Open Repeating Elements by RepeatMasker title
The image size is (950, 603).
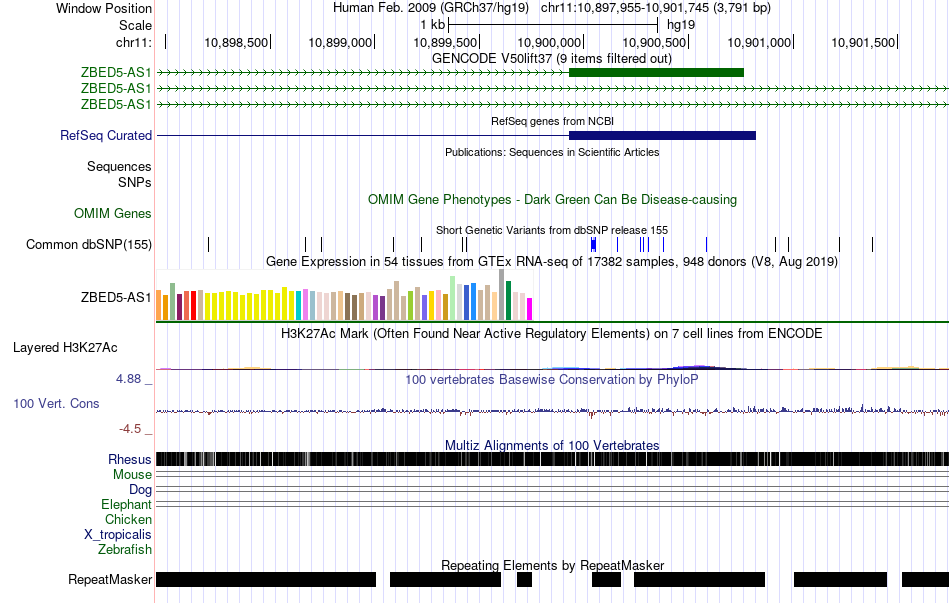point(553,565)
